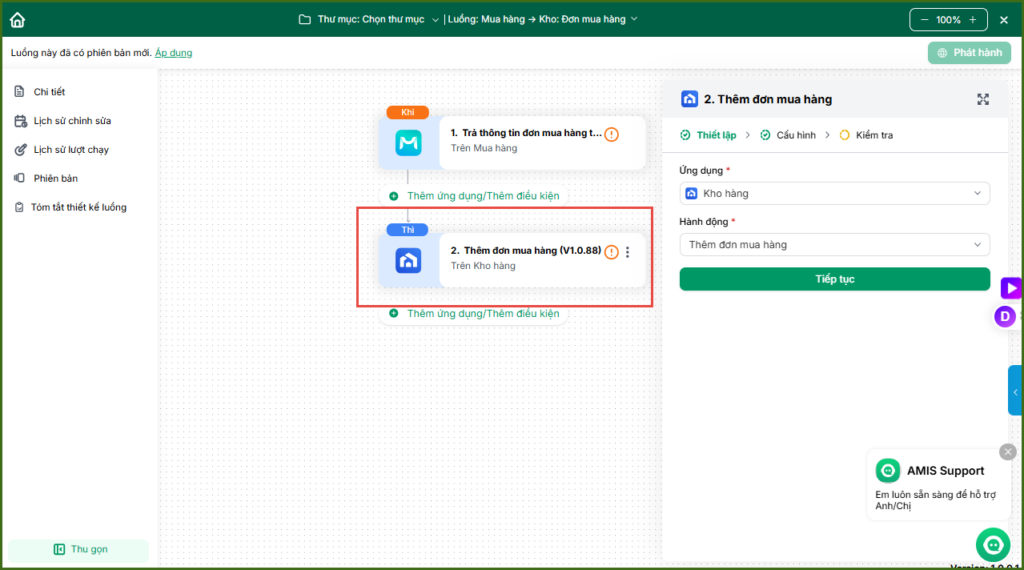Click the expand fullscreen icon in panel header
Screen dimensions: 1024x570
click(983, 99)
